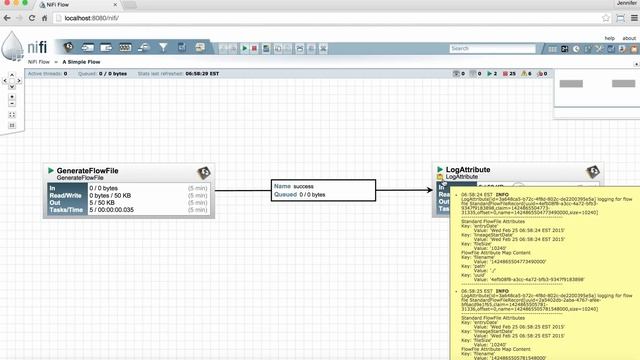
Task: Zoom in on the canvas
Action: coord(12,97)
